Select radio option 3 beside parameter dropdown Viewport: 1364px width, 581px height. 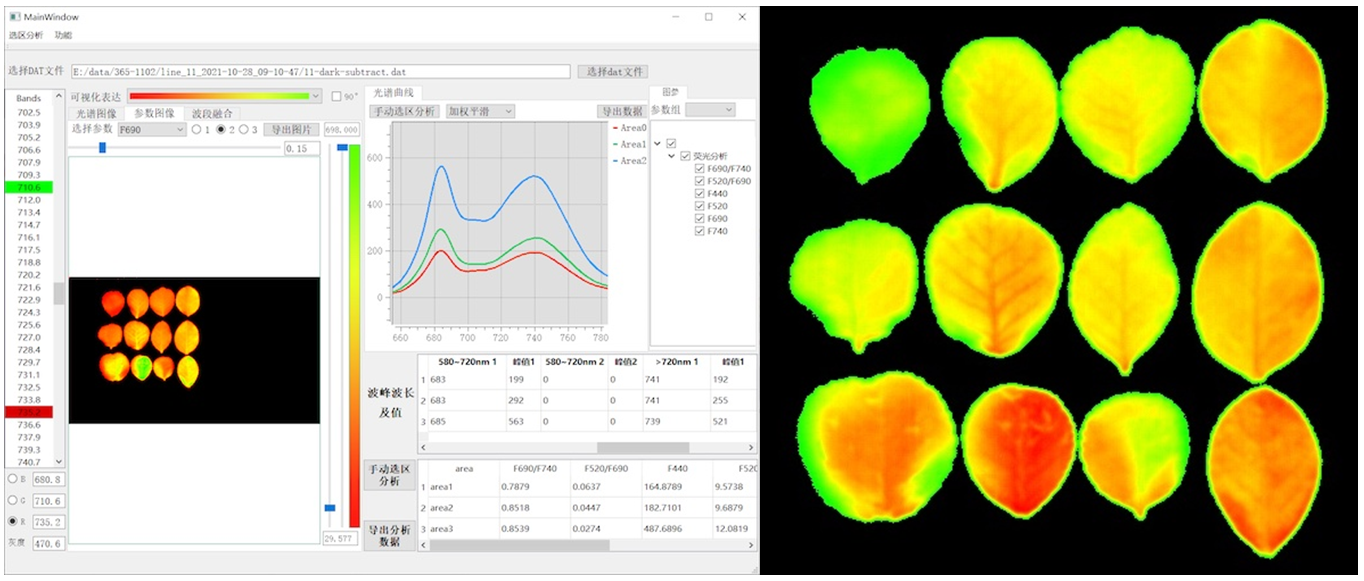point(244,130)
